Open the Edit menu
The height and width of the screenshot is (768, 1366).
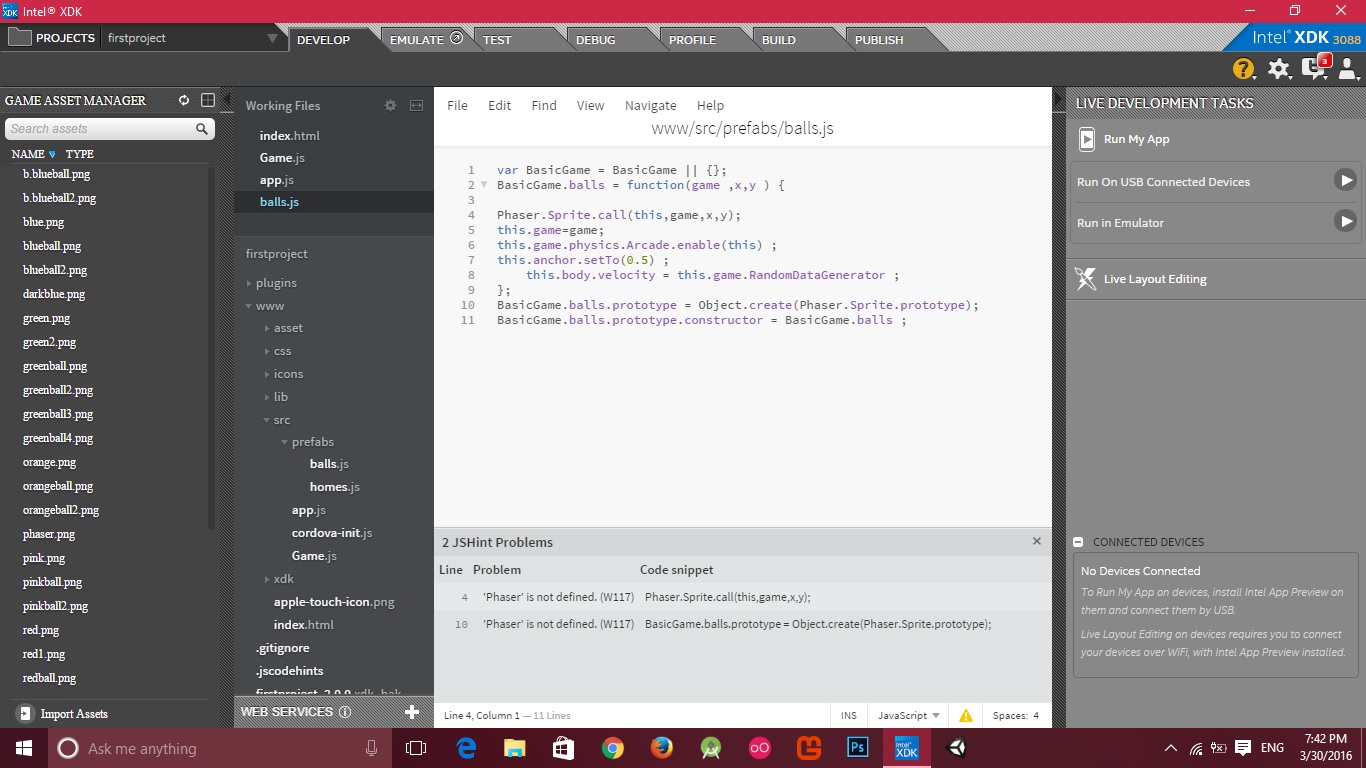click(499, 105)
